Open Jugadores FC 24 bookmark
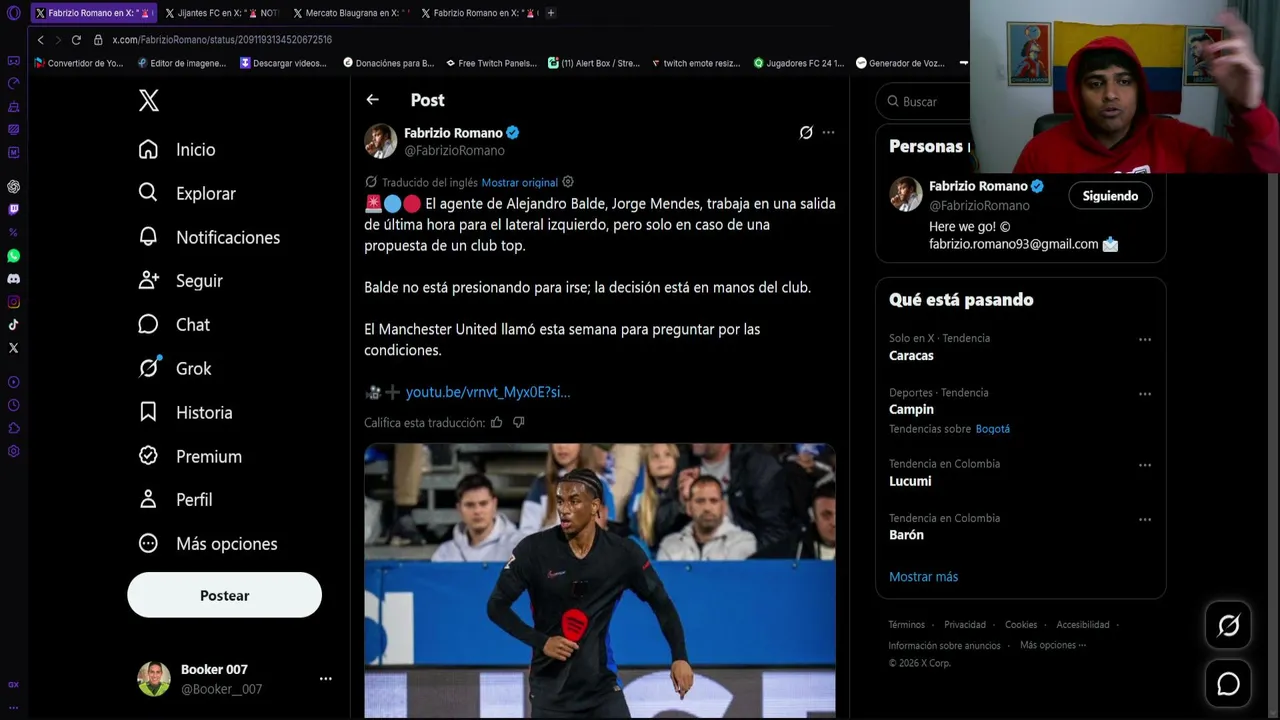This screenshot has height=720, width=1280. tap(799, 63)
